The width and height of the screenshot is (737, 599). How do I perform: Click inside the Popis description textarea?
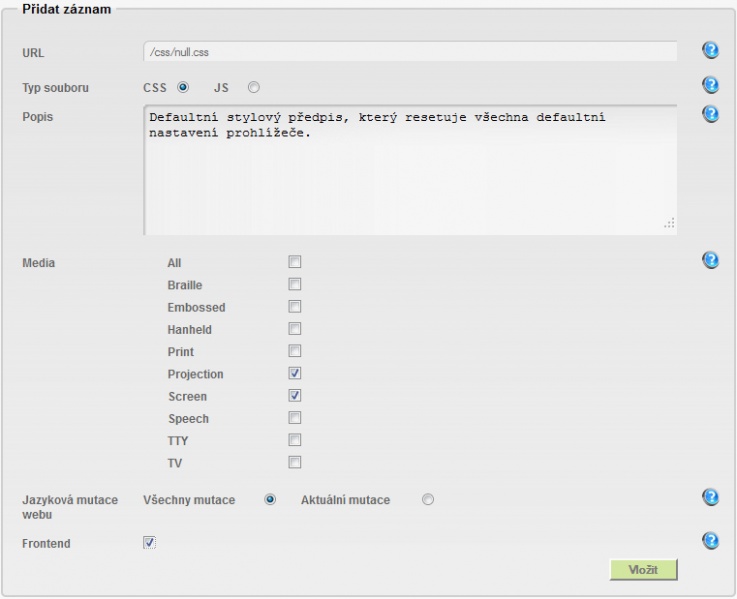pos(410,170)
